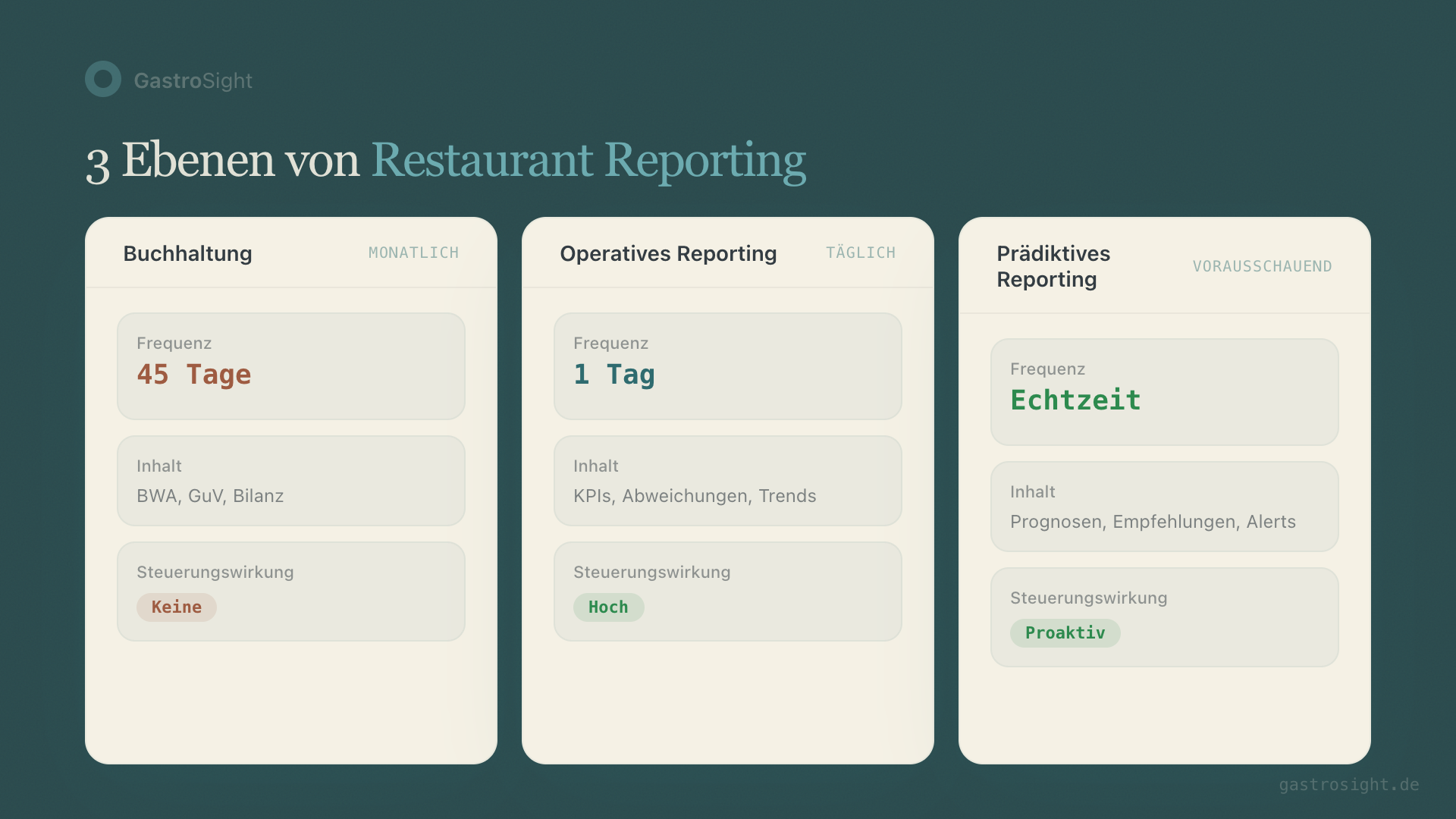
Task: Select the slide title '3 Ebenen von Restaurant Reporting'
Action: point(446,161)
